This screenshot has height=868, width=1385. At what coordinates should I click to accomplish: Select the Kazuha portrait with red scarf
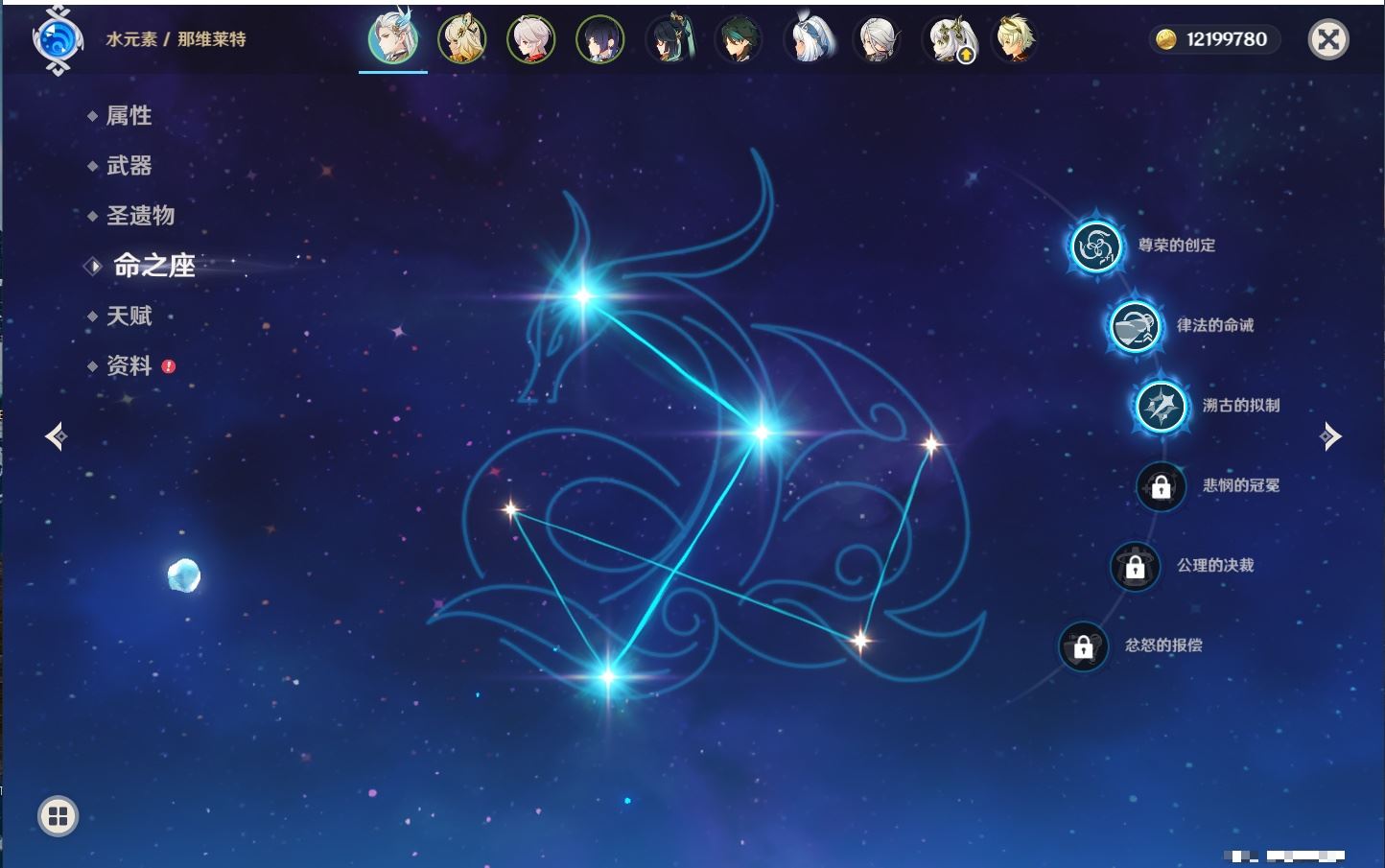[x=531, y=39]
